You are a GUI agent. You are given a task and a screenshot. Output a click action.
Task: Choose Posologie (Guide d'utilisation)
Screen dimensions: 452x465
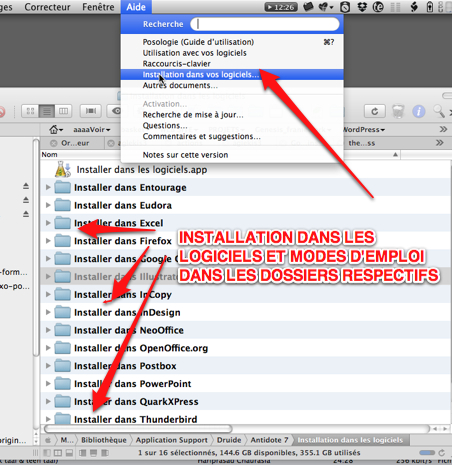(232, 42)
